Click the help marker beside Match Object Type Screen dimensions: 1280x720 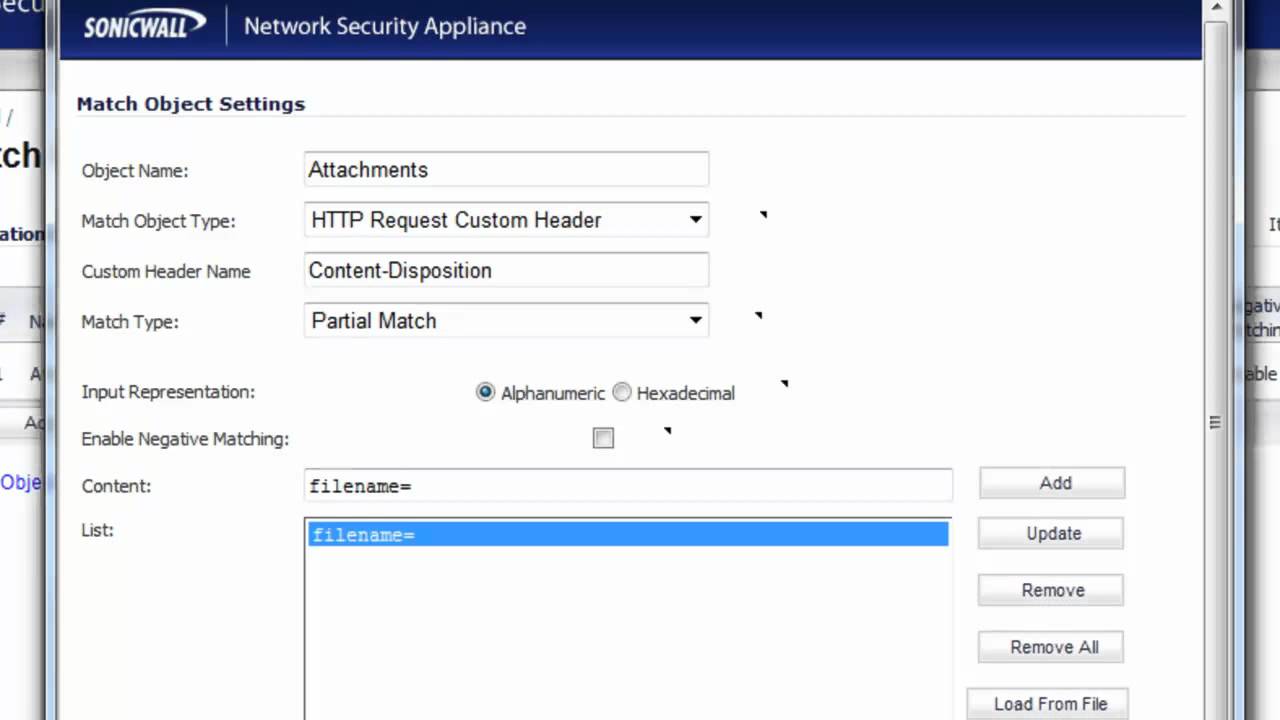point(763,214)
